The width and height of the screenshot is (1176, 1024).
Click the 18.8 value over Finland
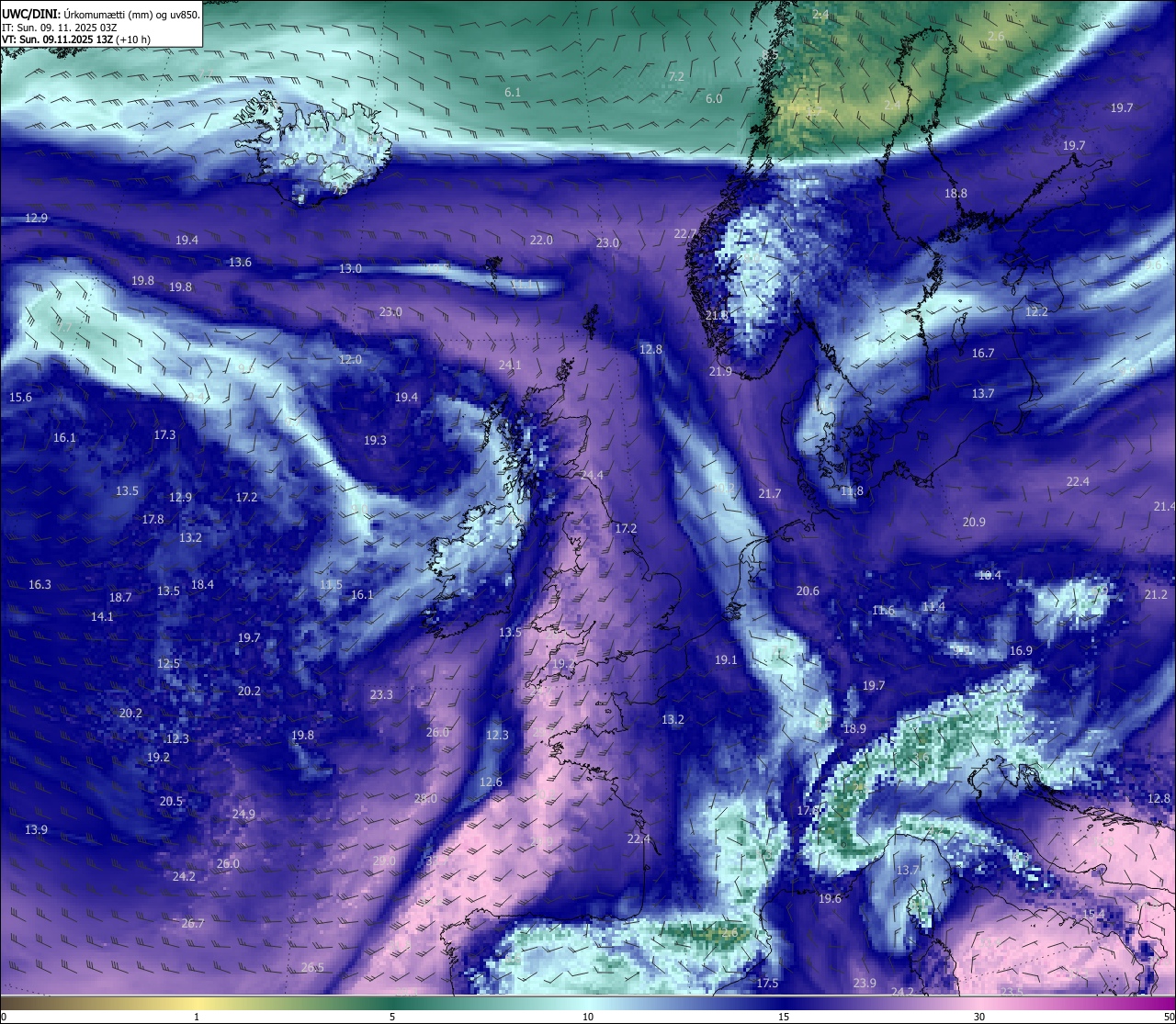click(x=955, y=194)
